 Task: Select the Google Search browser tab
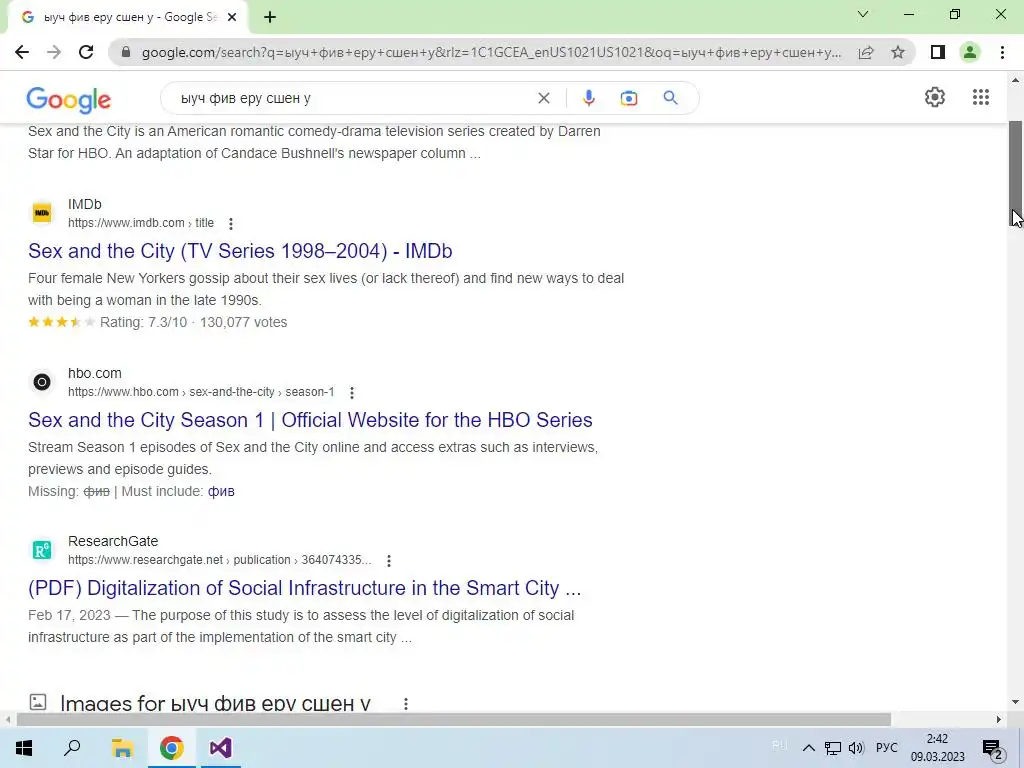(129, 18)
